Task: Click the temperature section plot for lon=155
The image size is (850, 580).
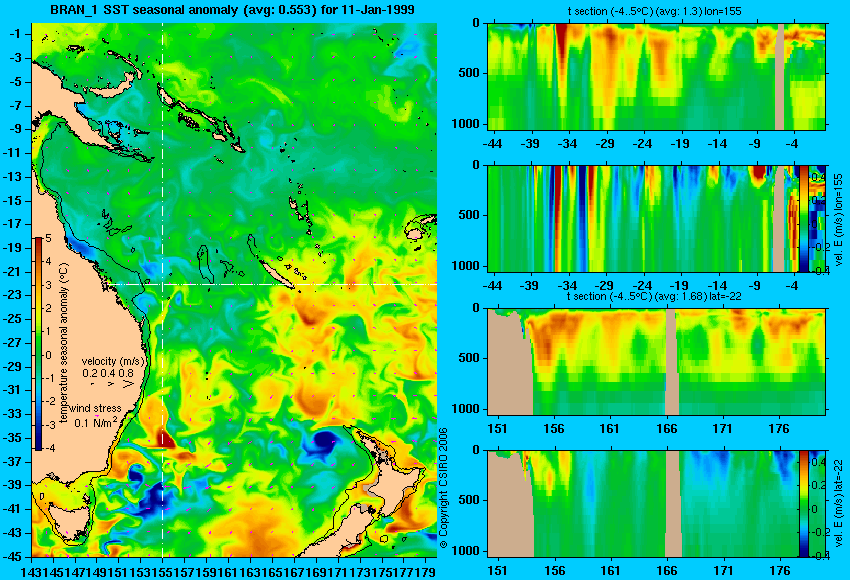Action: point(656,76)
